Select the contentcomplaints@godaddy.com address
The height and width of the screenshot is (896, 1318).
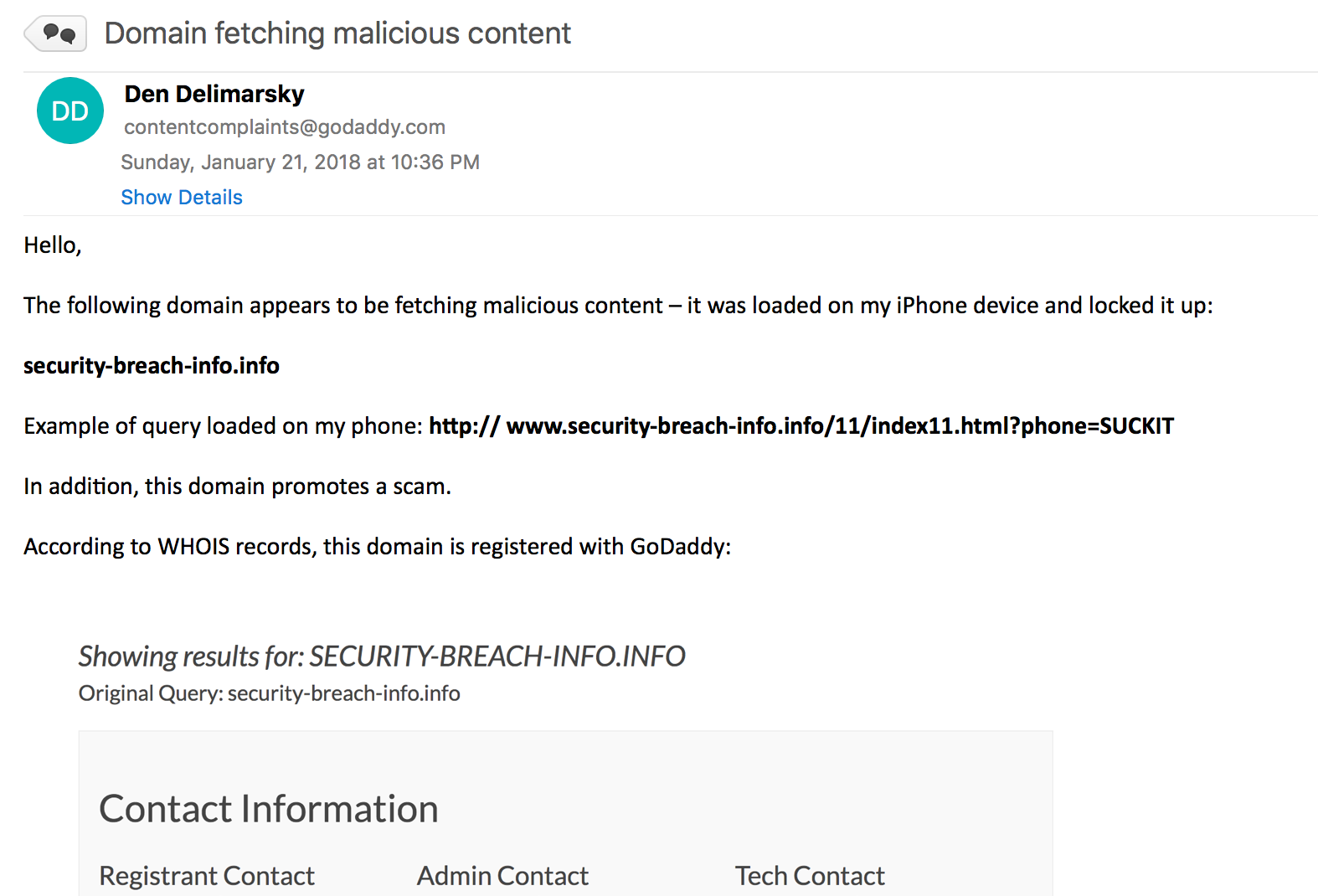(x=285, y=127)
